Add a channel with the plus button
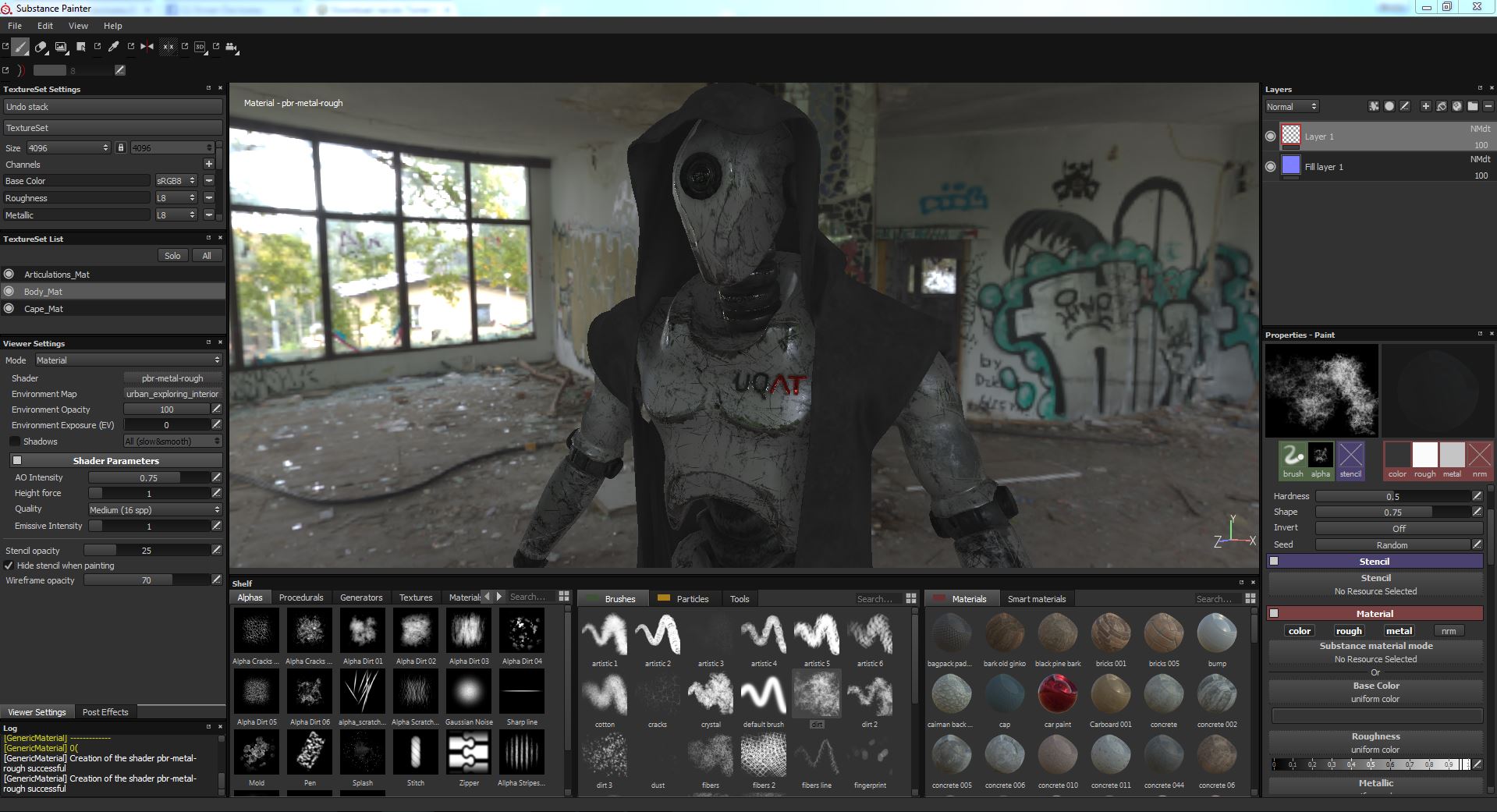Image resolution: width=1497 pixels, height=812 pixels. (x=209, y=164)
